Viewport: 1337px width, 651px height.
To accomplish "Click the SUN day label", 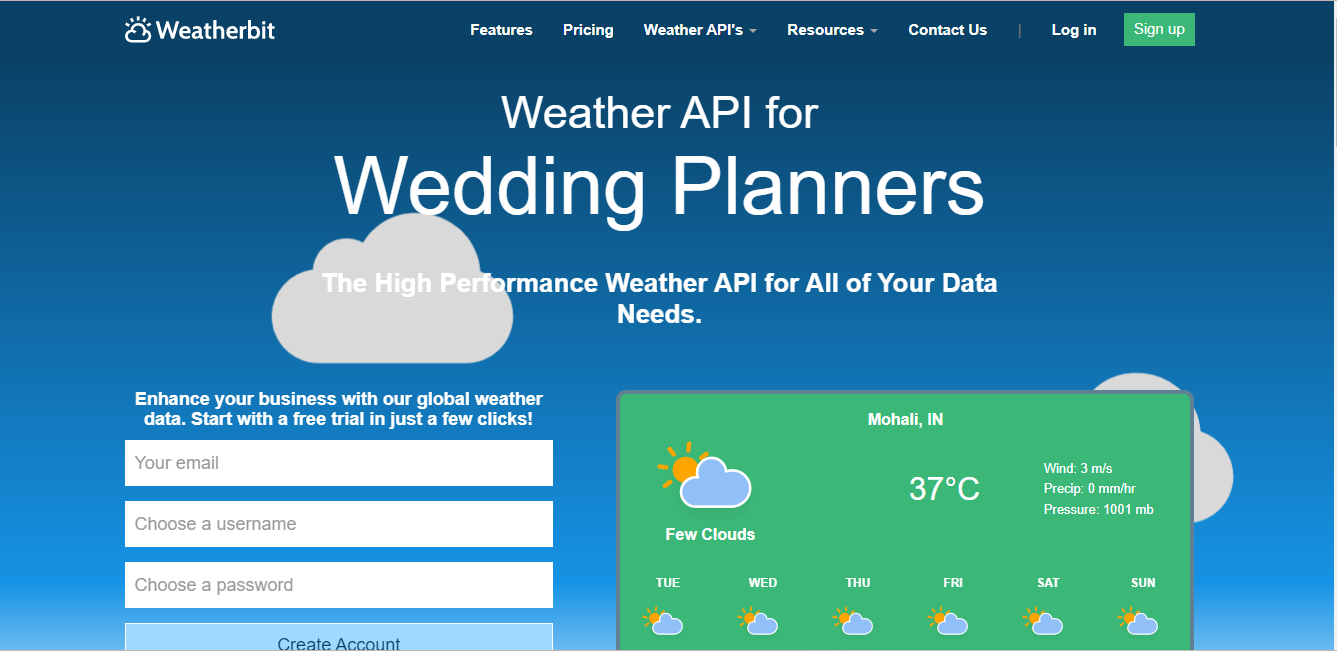I will pos(1143,583).
